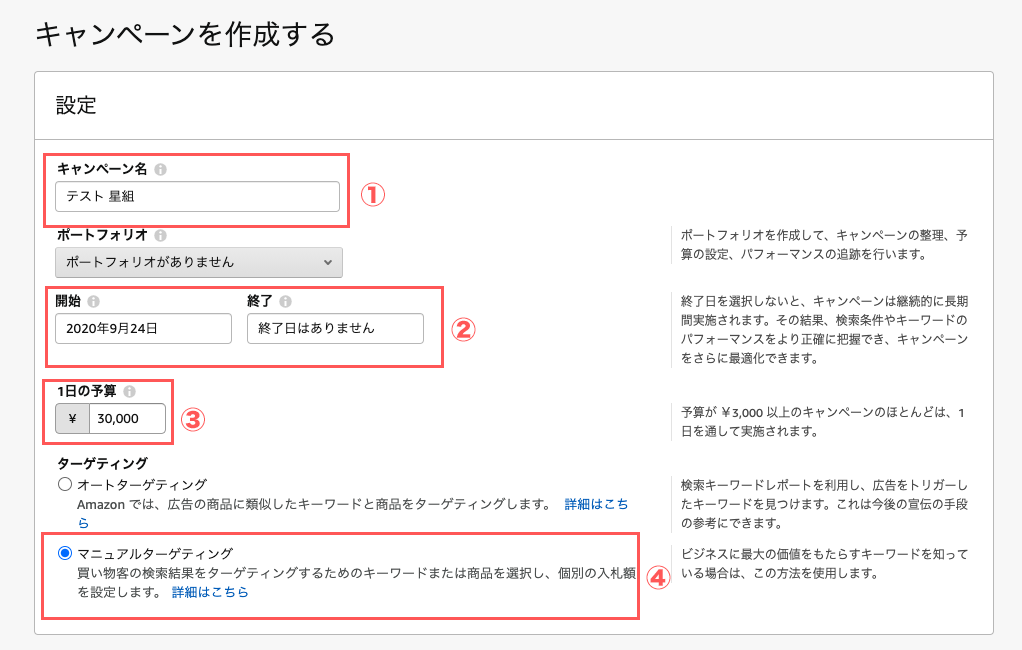Click the info icon next to 終了
The width and height of the screenshot is (1022, 650).
pos(283,300)
